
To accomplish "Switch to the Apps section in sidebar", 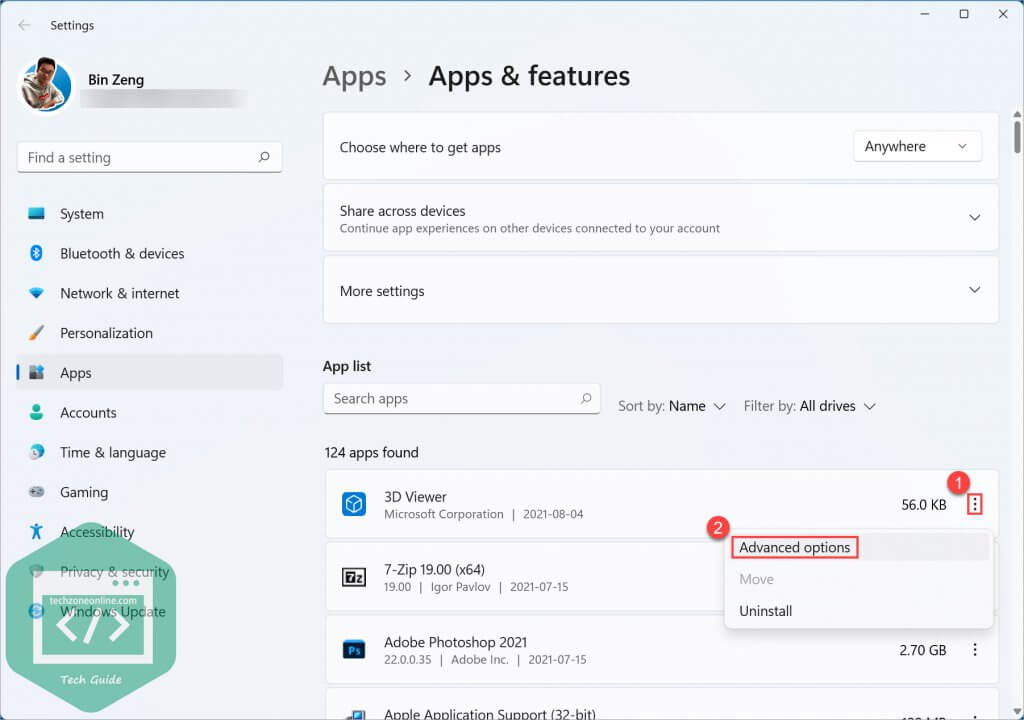I will [76, 372].
